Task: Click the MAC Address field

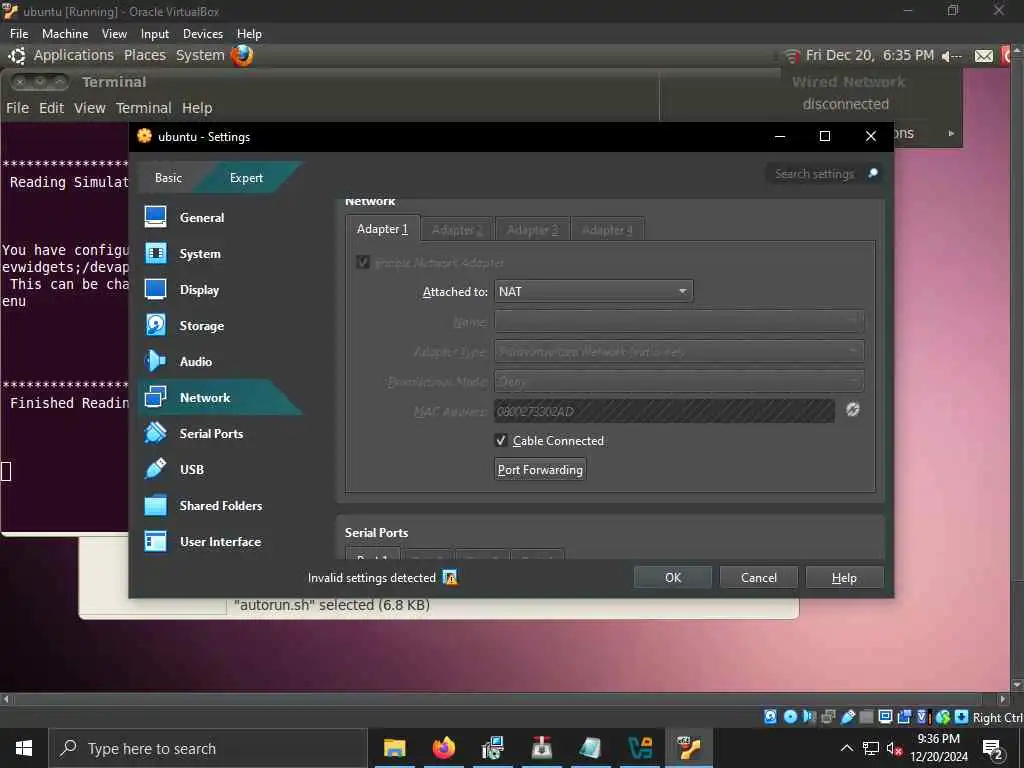Action: [x=664, y=411]
